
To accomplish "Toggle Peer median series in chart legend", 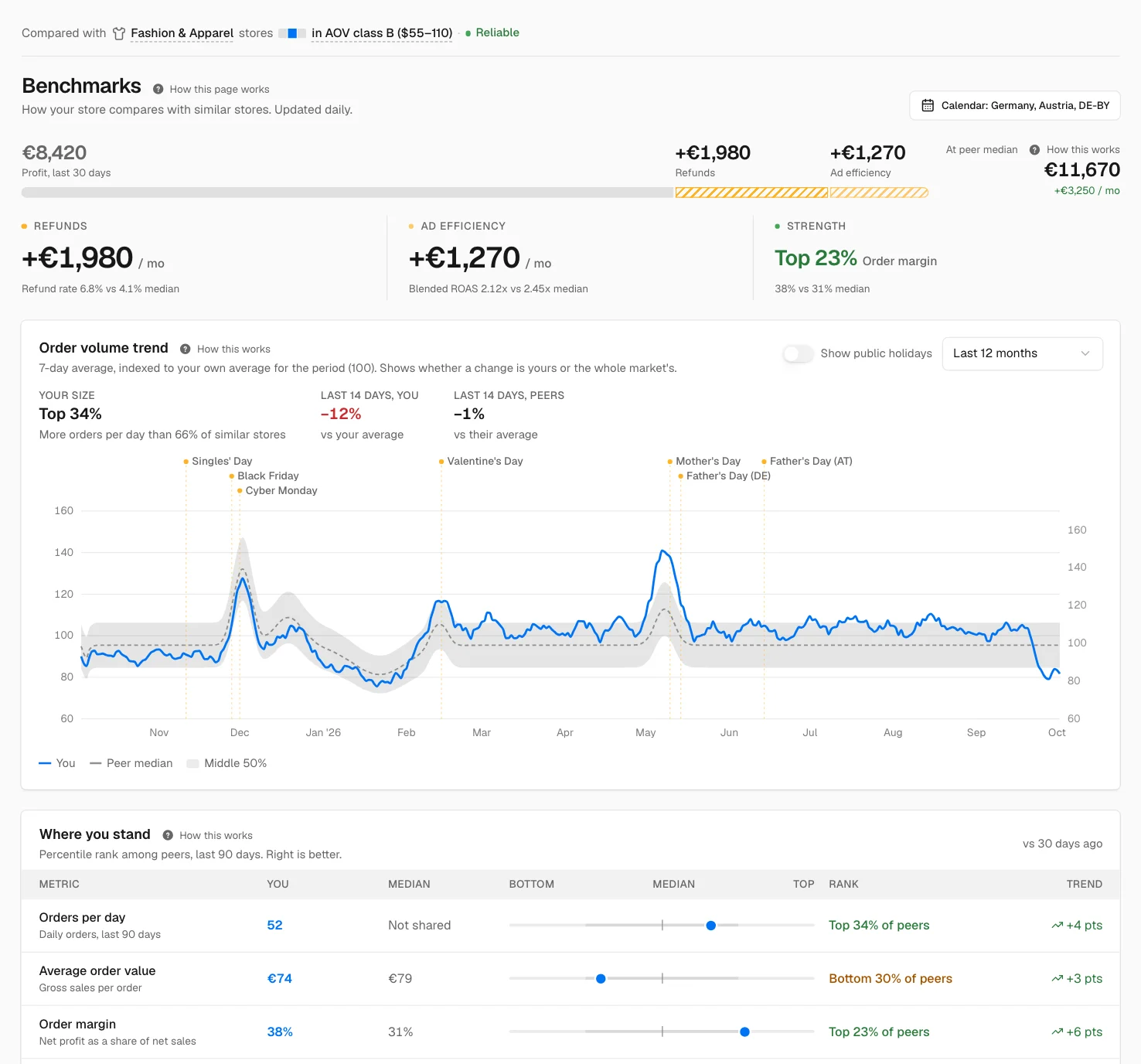I will [x=131, y=763].
